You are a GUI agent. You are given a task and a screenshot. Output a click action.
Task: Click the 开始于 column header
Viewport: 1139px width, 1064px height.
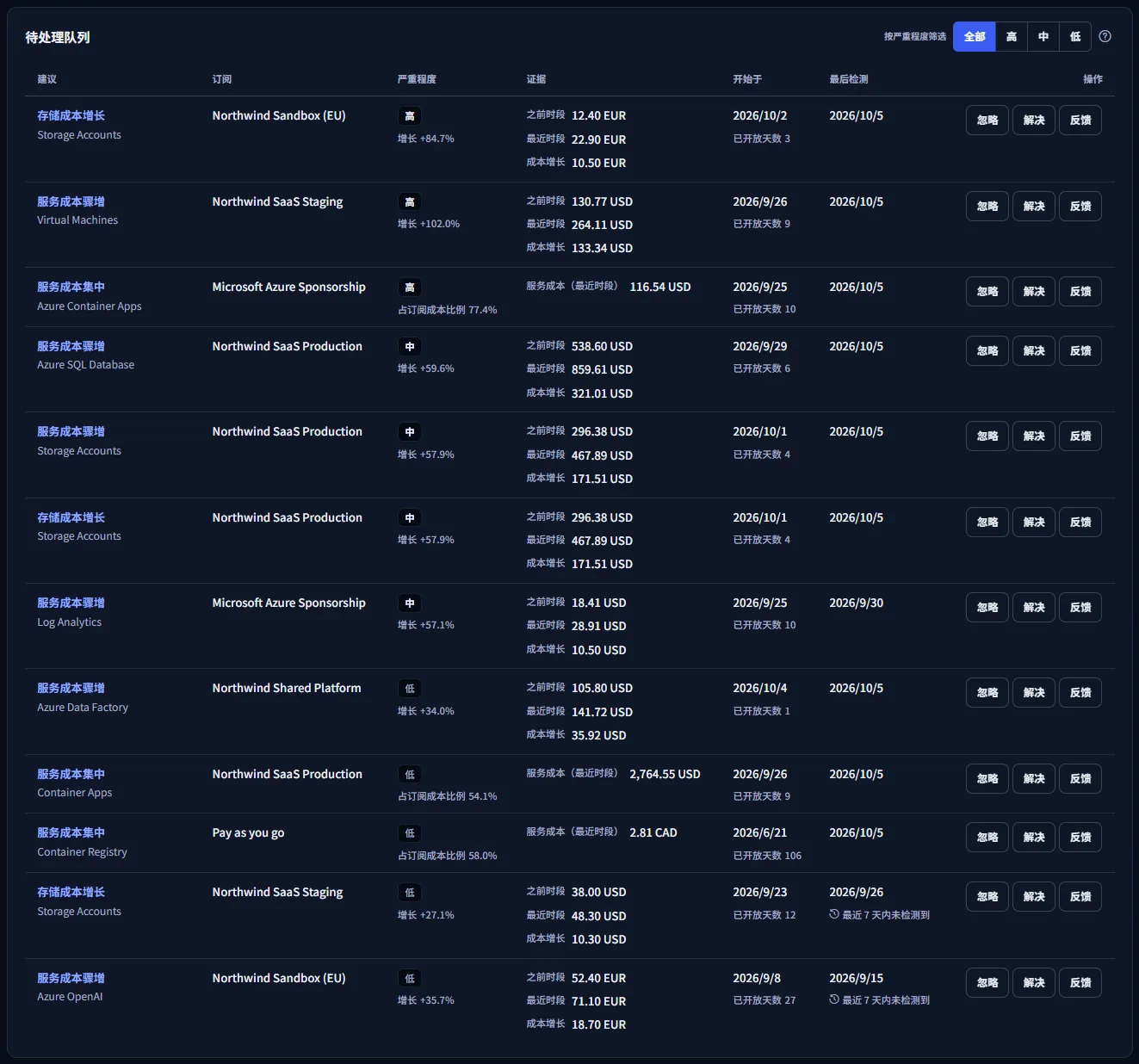point(747,79)
